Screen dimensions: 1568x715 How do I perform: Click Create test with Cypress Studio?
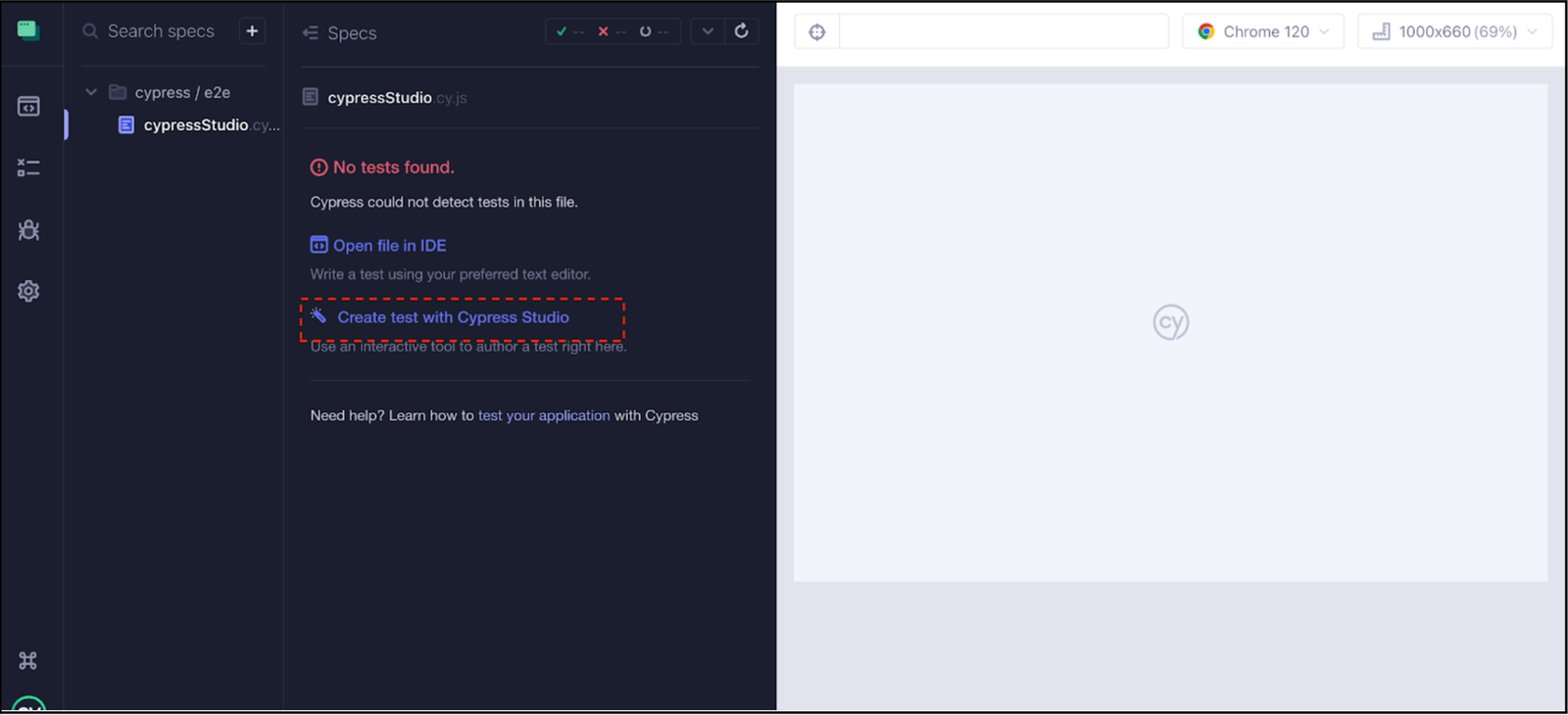453,317
